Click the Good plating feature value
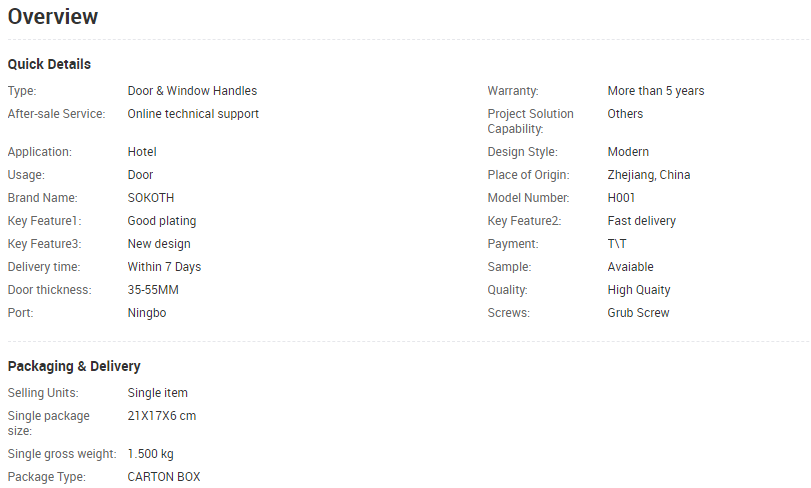 coord(162,221)
